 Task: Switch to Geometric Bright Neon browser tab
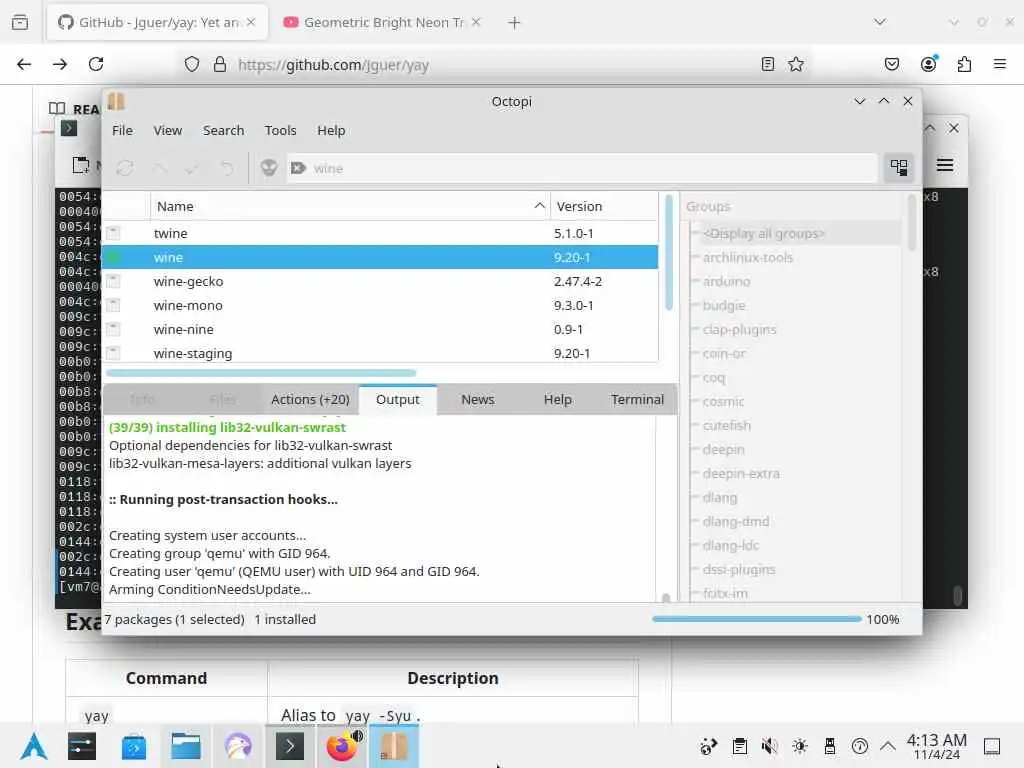[383, 22]
